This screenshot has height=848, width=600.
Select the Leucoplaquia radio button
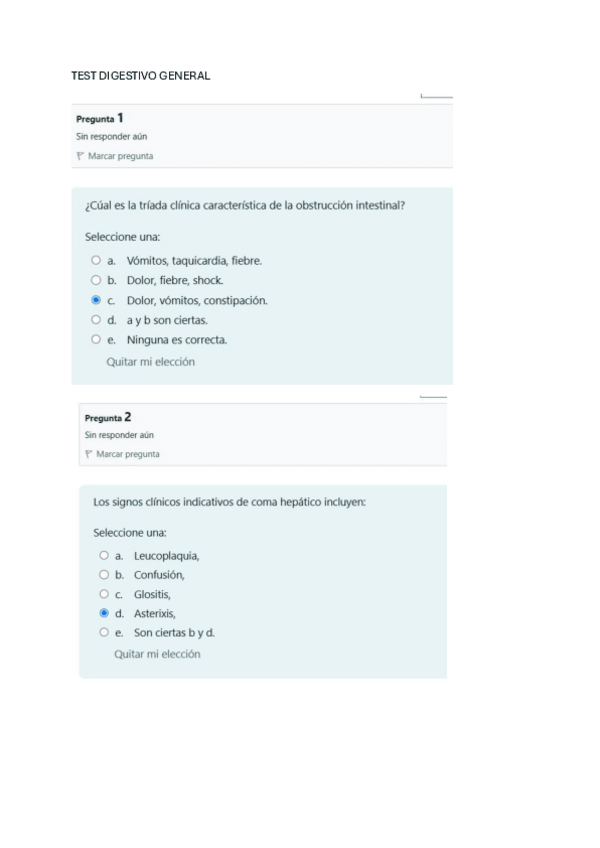click(104, 555)
